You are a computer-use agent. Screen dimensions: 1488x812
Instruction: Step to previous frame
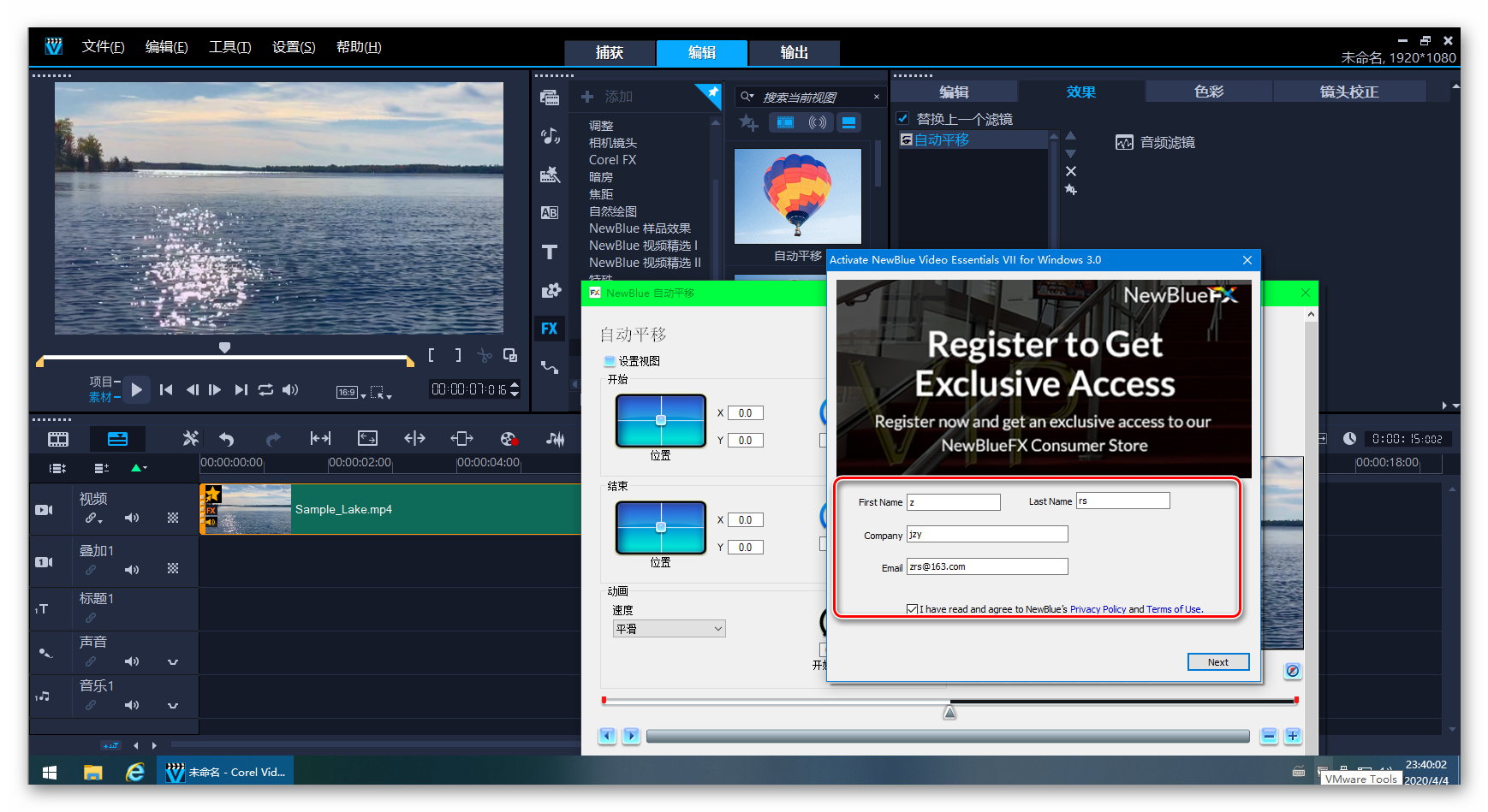(x=192, y=390)
